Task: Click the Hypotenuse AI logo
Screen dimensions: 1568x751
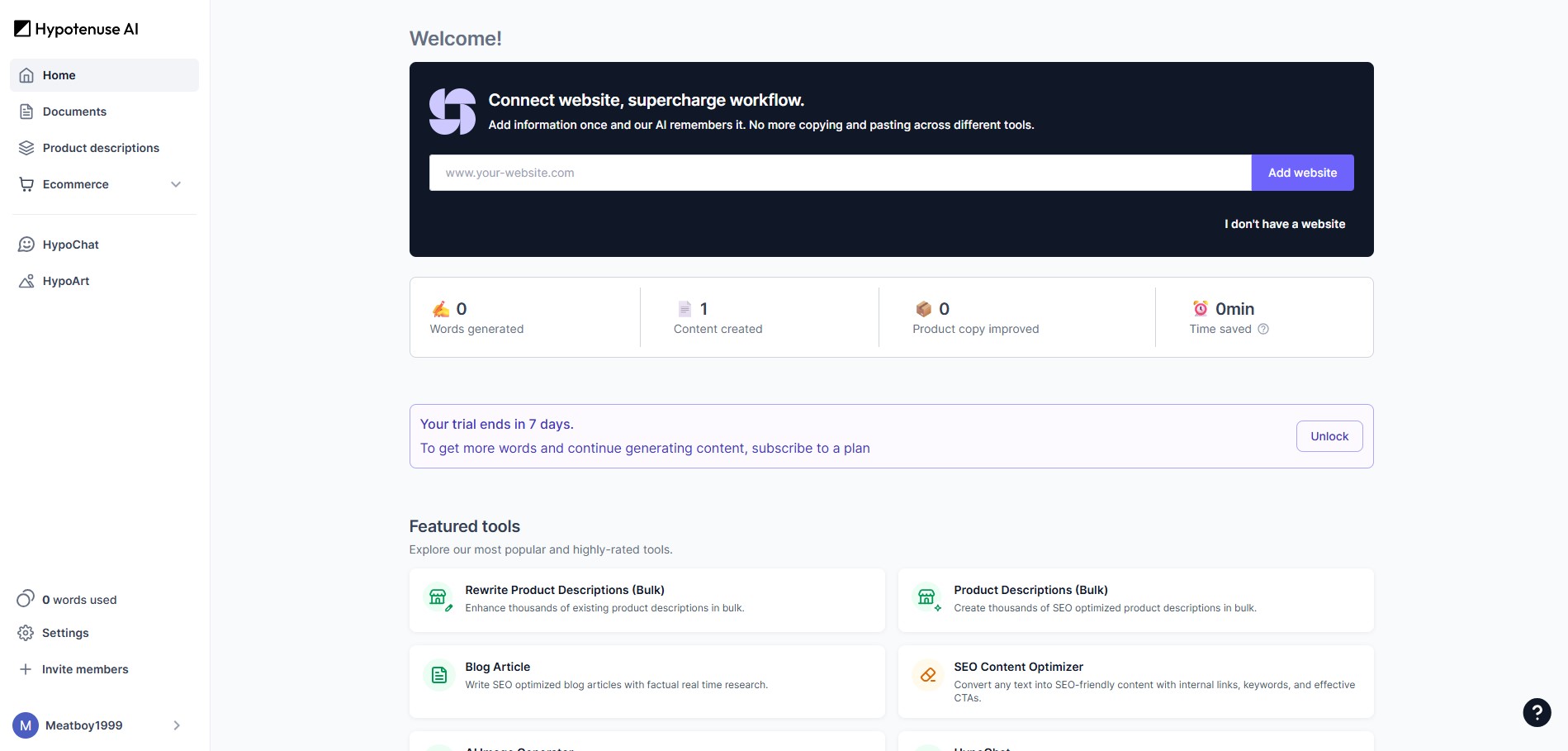Action: (x=76, y=29)
